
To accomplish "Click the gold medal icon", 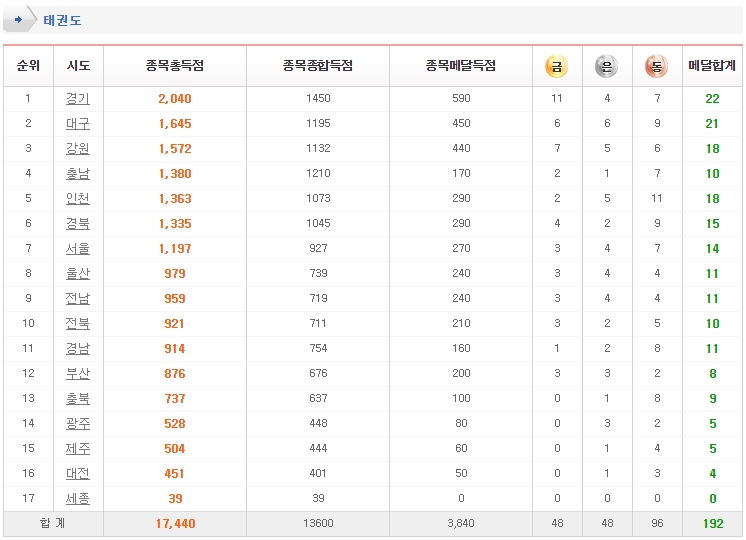I will coord(557,66).
